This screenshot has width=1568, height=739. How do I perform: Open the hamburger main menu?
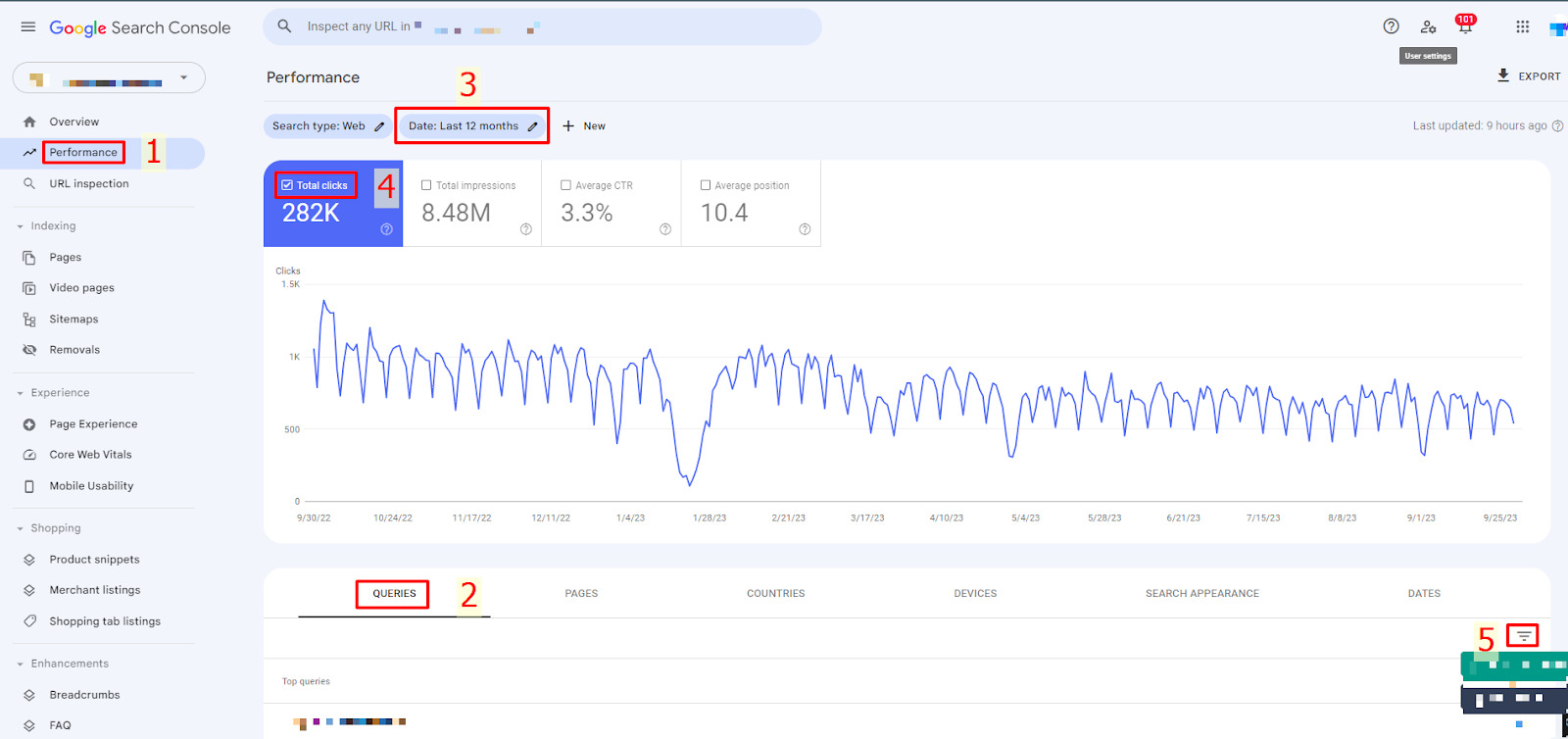[x=28, y=27]
